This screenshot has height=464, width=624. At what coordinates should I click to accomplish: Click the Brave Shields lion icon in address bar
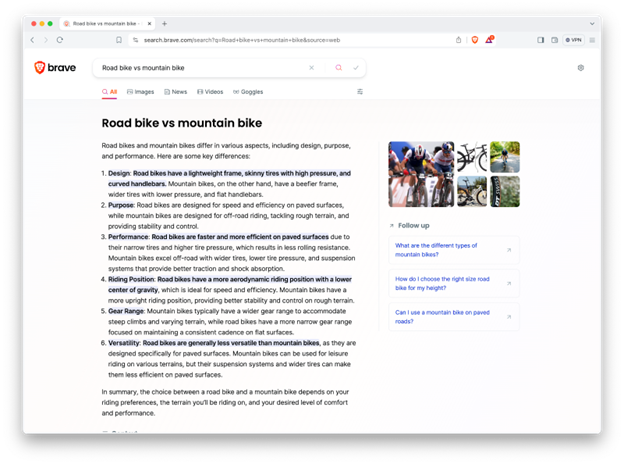475,40
